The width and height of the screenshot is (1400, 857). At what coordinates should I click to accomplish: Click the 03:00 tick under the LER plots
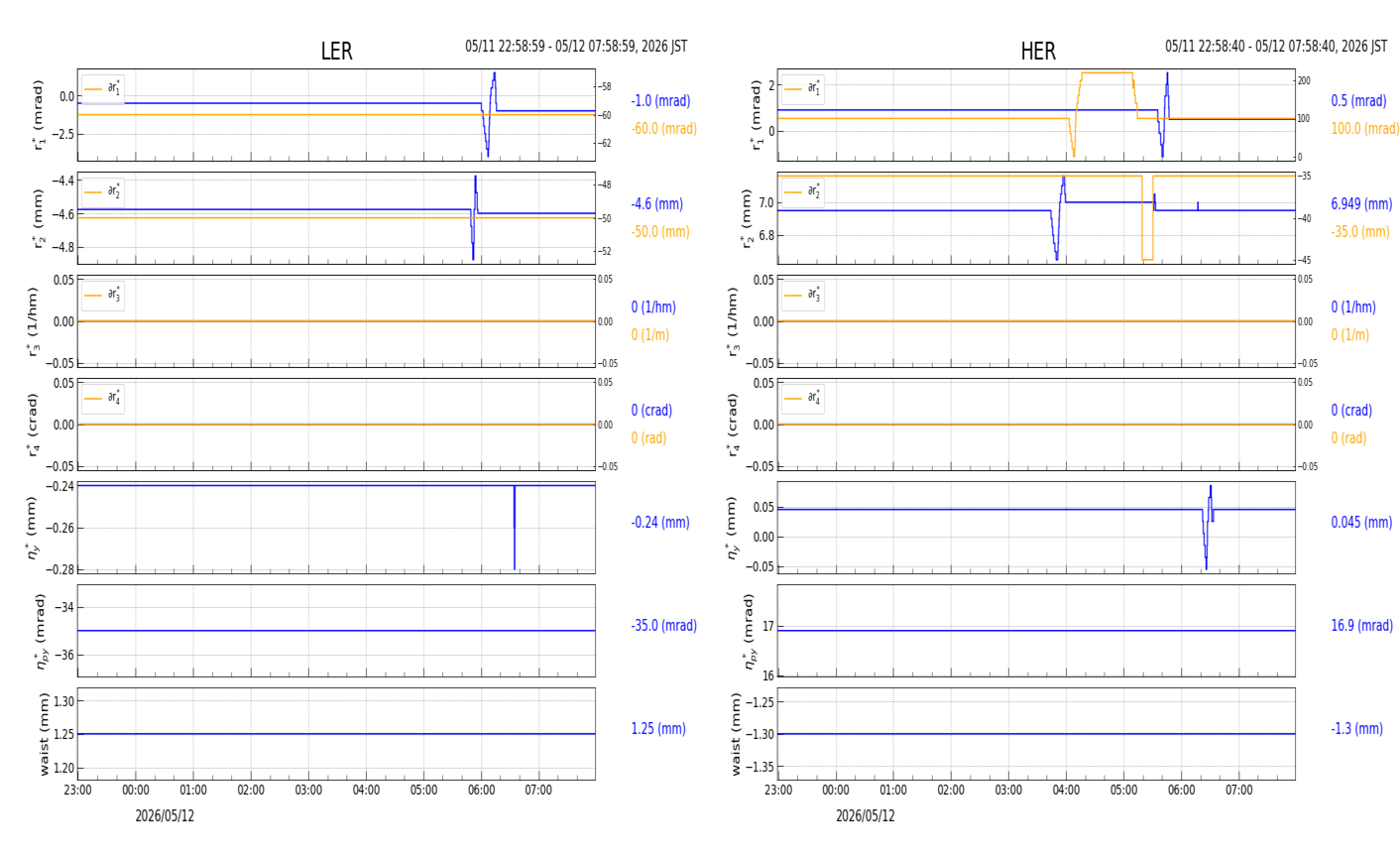click(x=308, y=791)
